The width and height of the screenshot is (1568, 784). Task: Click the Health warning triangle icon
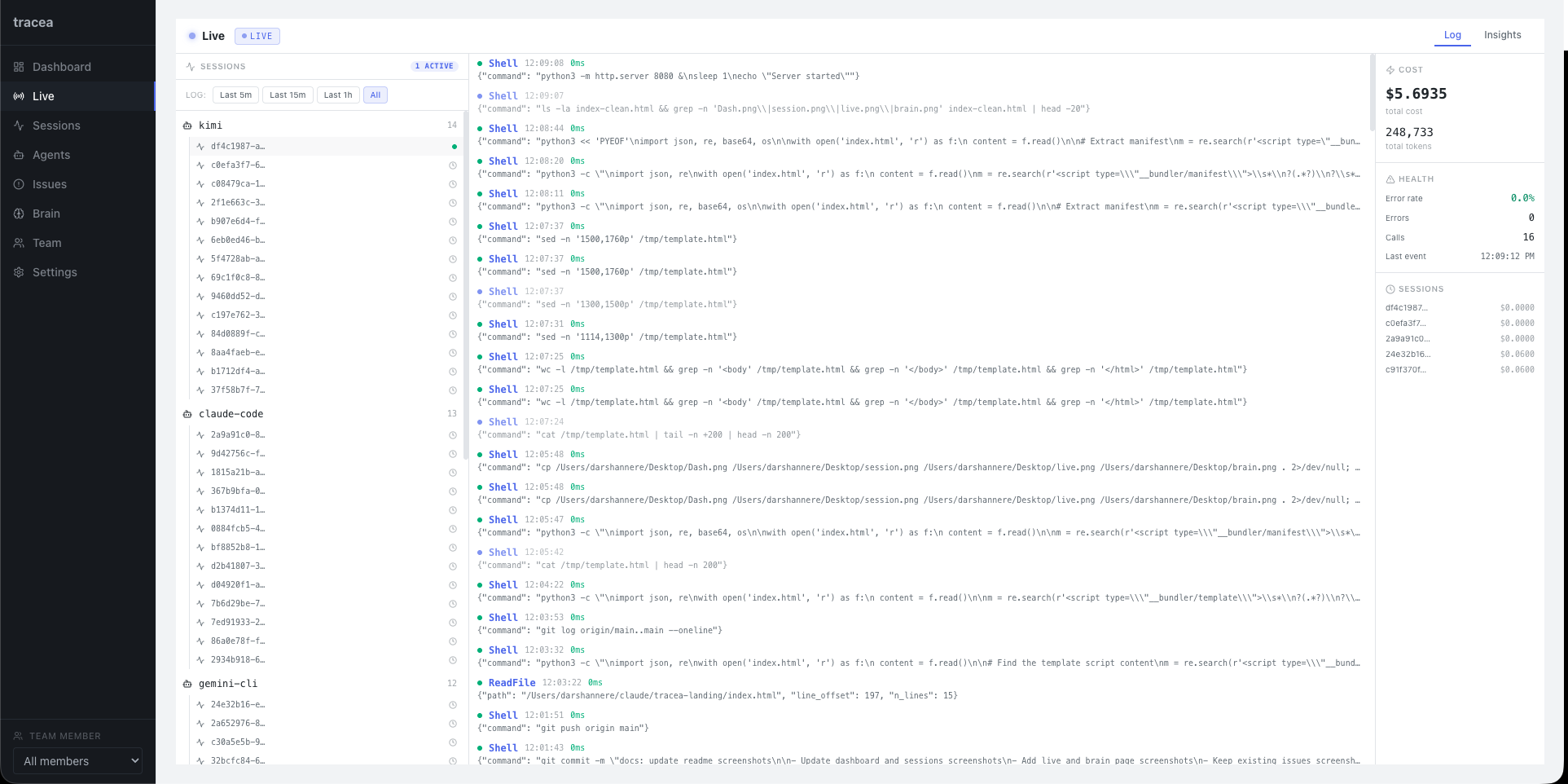(1390, 179)
